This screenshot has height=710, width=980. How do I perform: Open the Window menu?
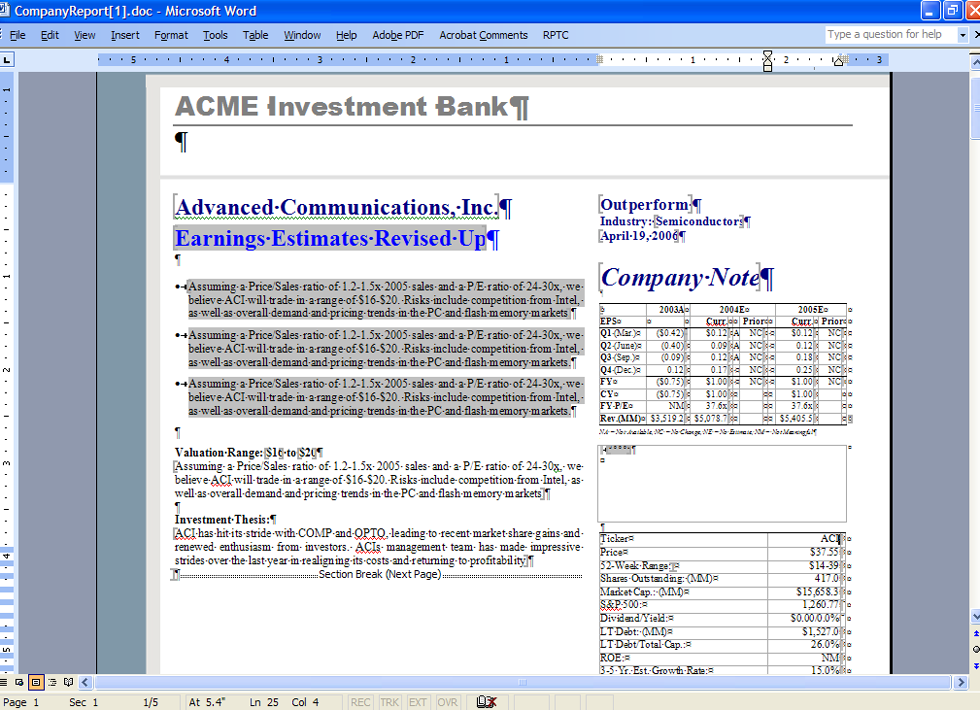tap(302, 35)
